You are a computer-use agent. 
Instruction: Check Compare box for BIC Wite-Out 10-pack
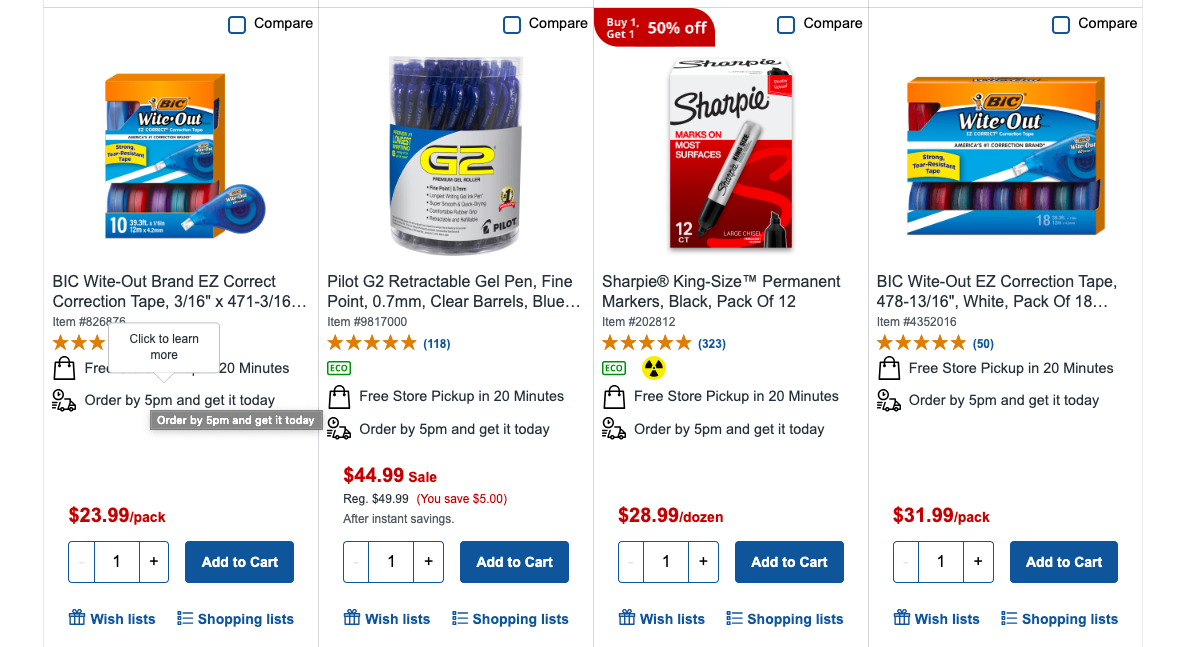tap(237, 24)
